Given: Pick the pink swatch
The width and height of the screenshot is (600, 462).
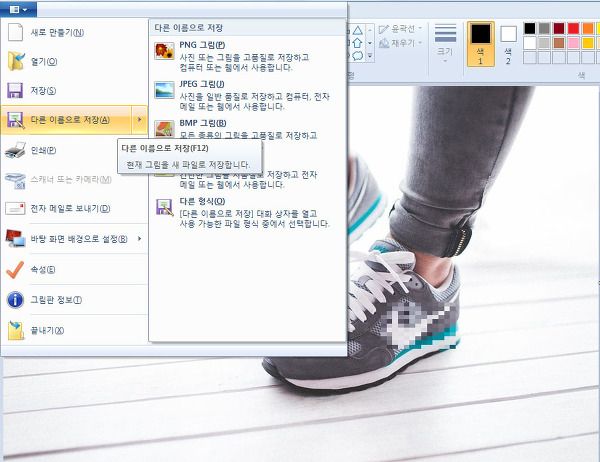Looking at the screenshot, I should coord(573,43).
